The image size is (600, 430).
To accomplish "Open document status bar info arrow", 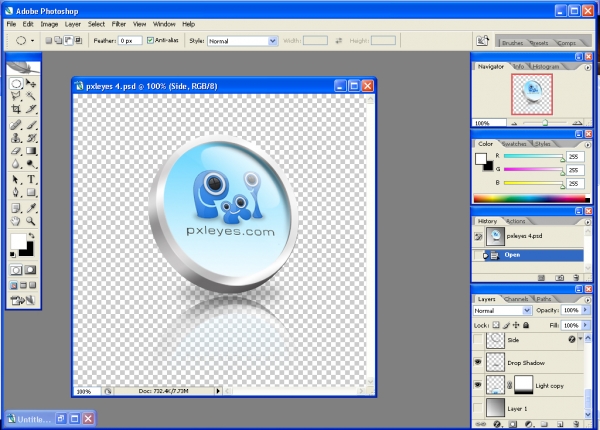I will pos(218,391).
